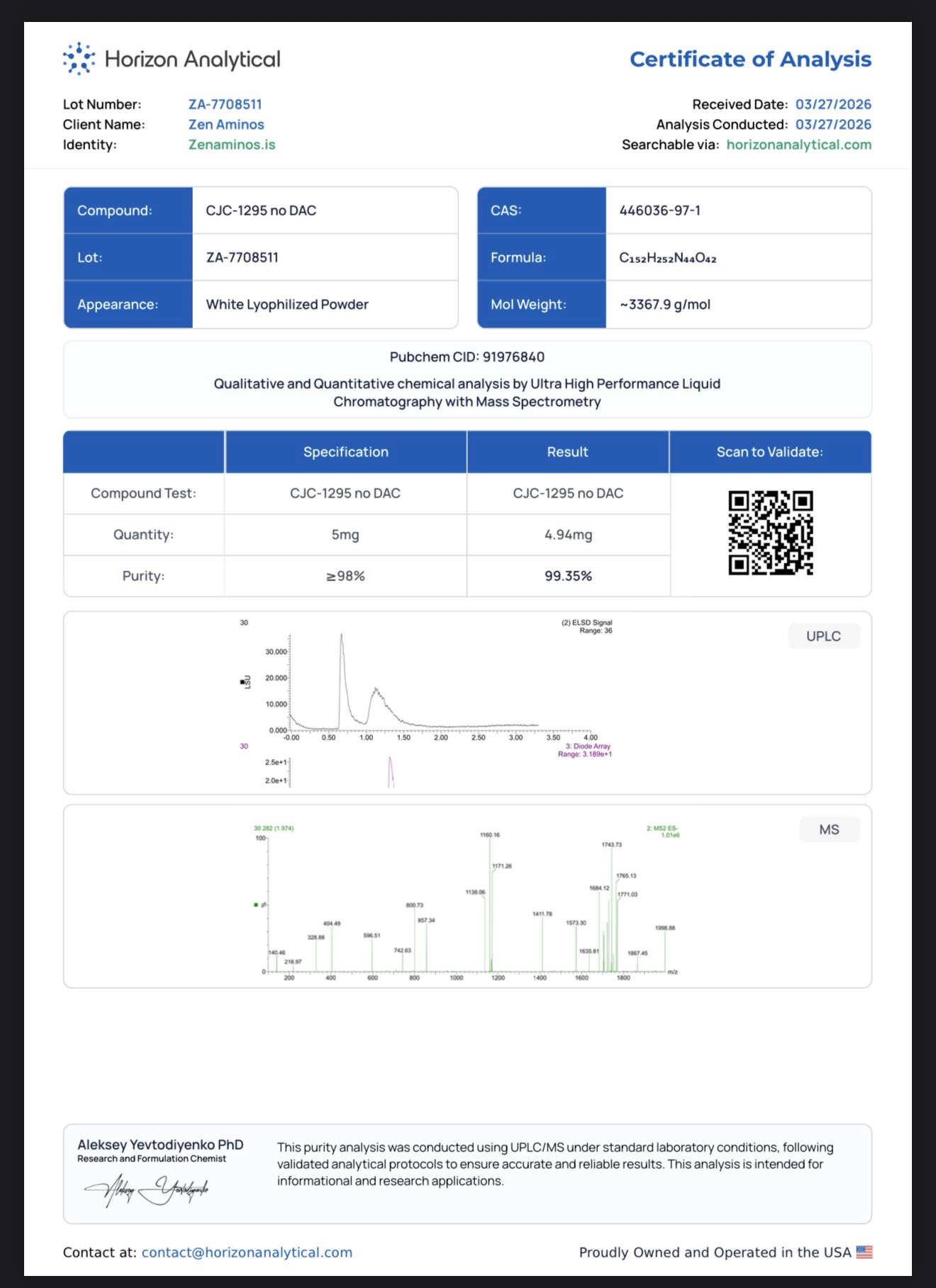This screenshot has width=936, height=1288.
Task: Click the Analysis Conducted date 03/27/2026
Action: pos(833,124)
